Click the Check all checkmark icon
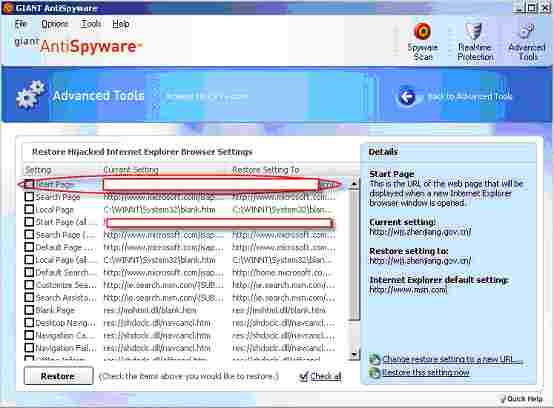This screenshot has height=408, width=554. (x=303, y=377)
